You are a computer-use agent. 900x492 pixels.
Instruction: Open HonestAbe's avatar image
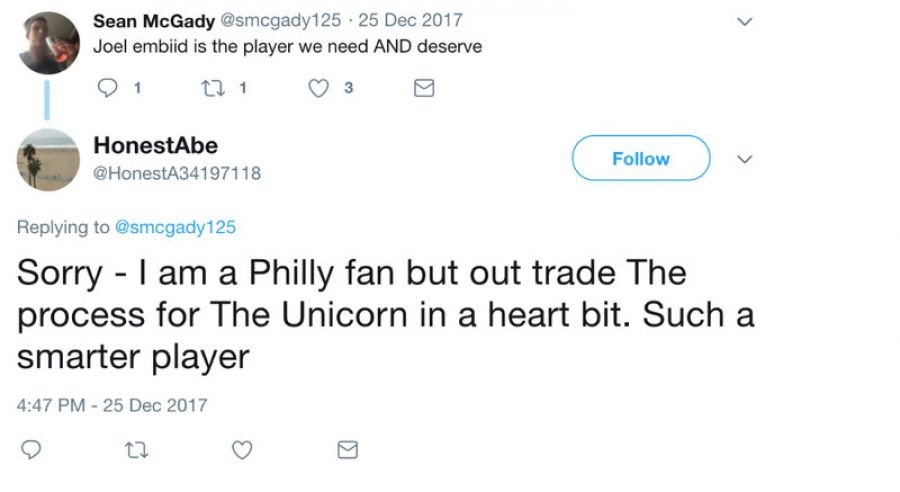point(48,158)
